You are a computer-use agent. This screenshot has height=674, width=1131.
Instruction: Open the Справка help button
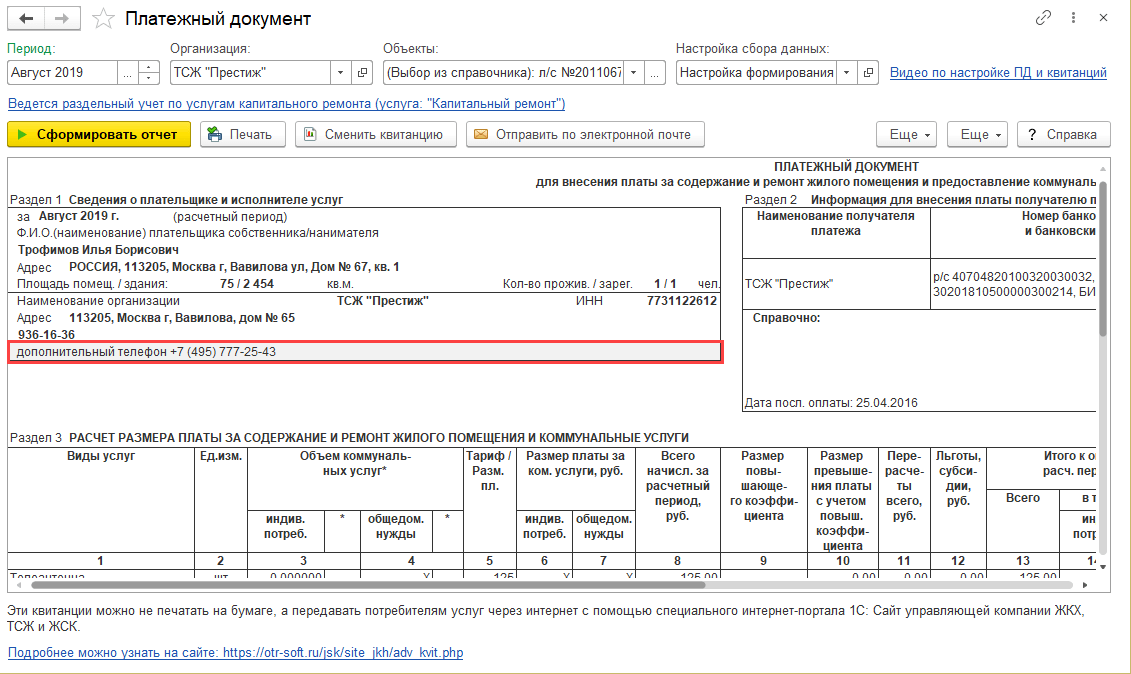coord(1063,134)
